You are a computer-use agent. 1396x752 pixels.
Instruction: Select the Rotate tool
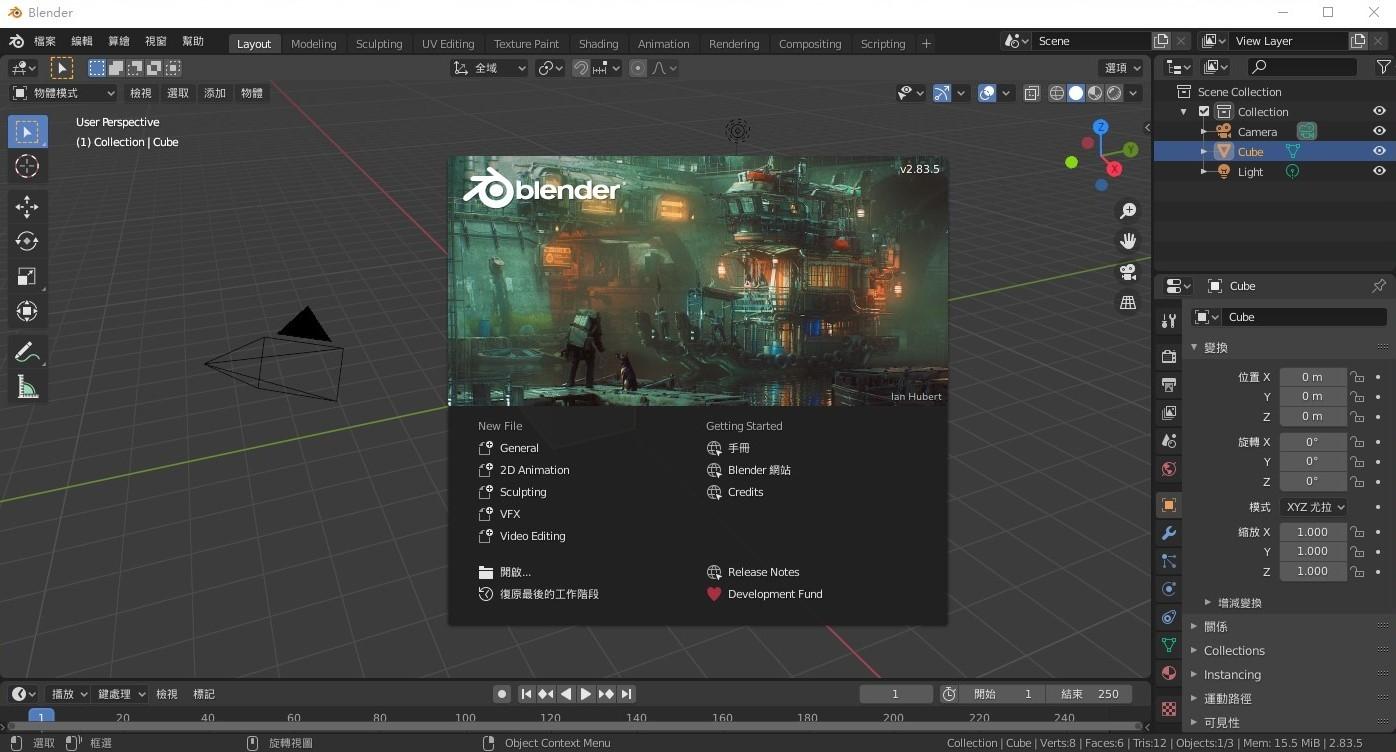pos(27,242)
